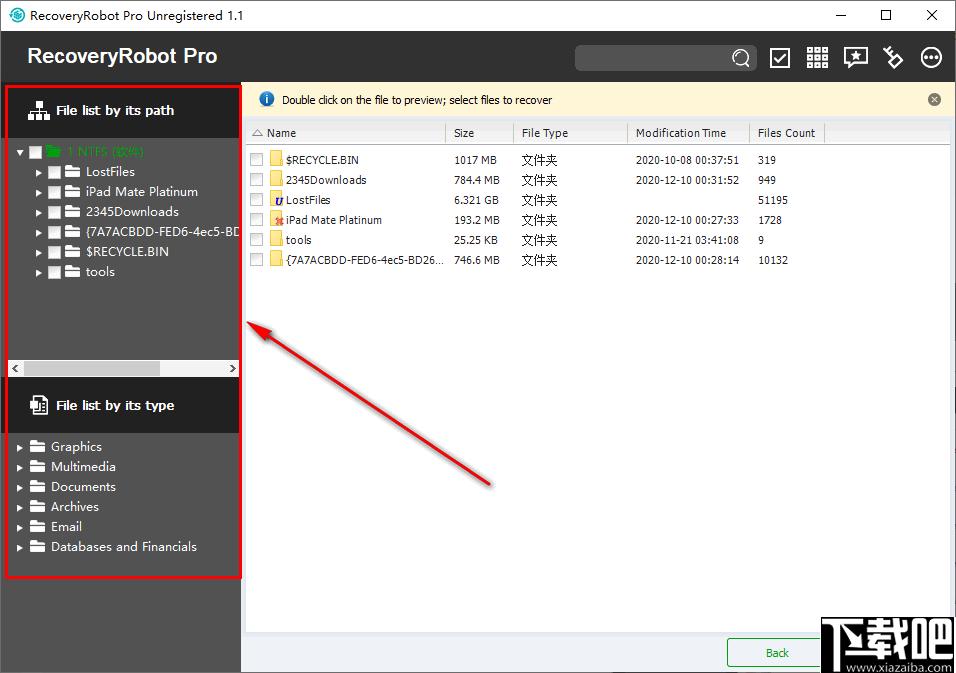Select {7A7ACBDD-FED6-4ec5-BD tree item

coord(162,232)
